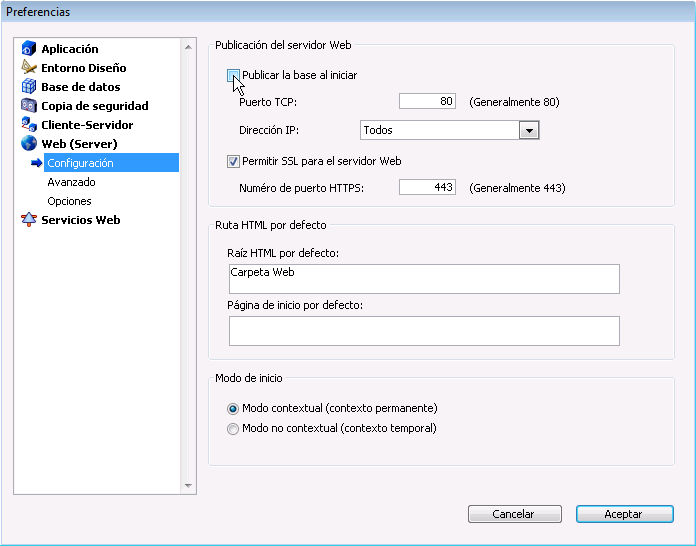Select the Base de datos icon

tap(29, 87)
